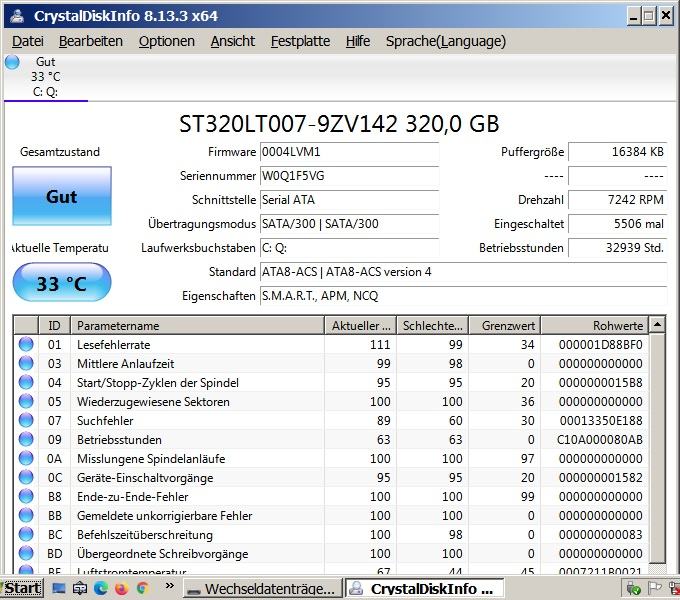Click the status orb for Start/Stopp-Zyklen der Spindel
The image size is (680, 600).
point(26,382)
